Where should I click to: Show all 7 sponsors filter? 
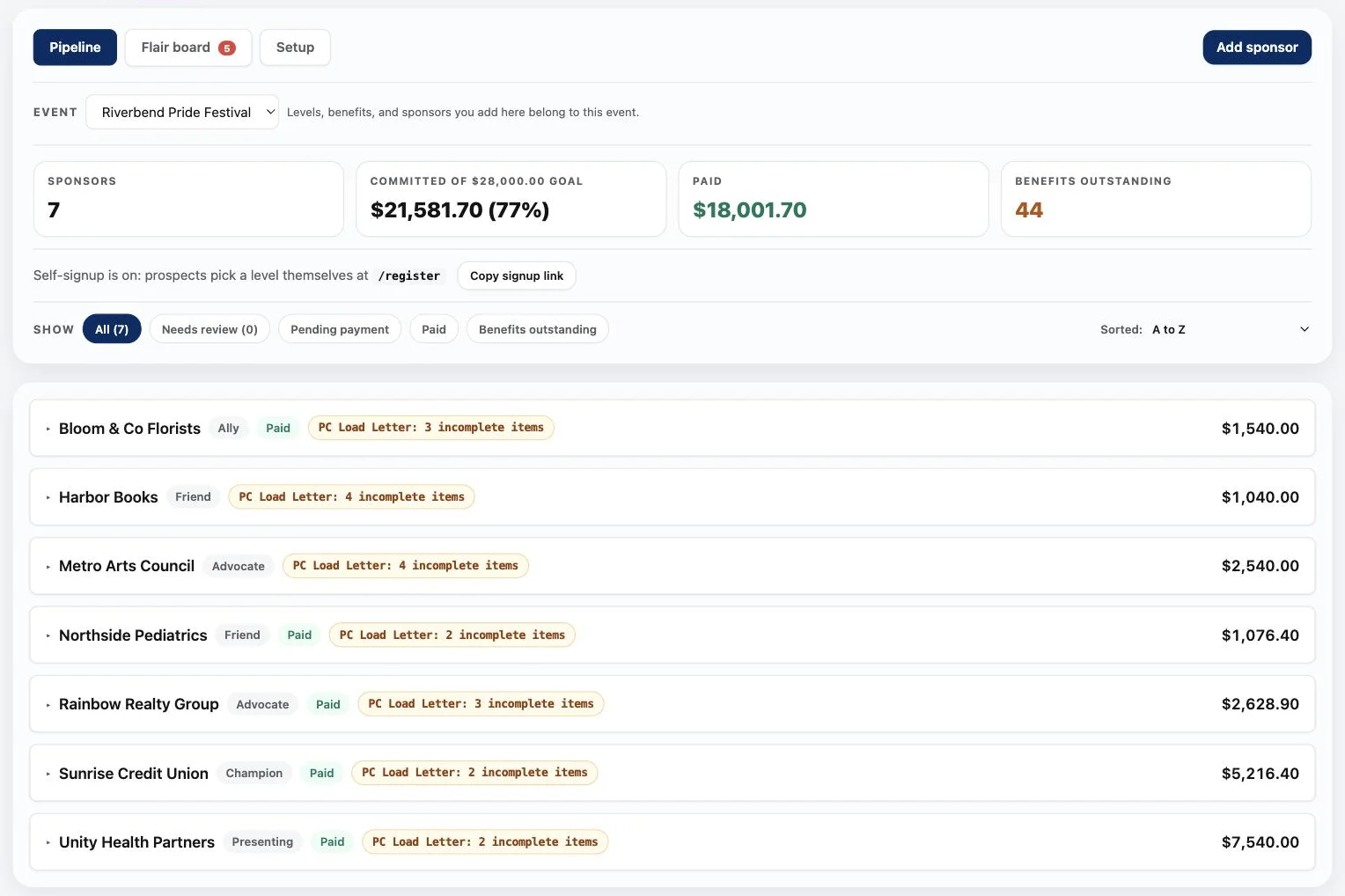click(x=112, y=329)
